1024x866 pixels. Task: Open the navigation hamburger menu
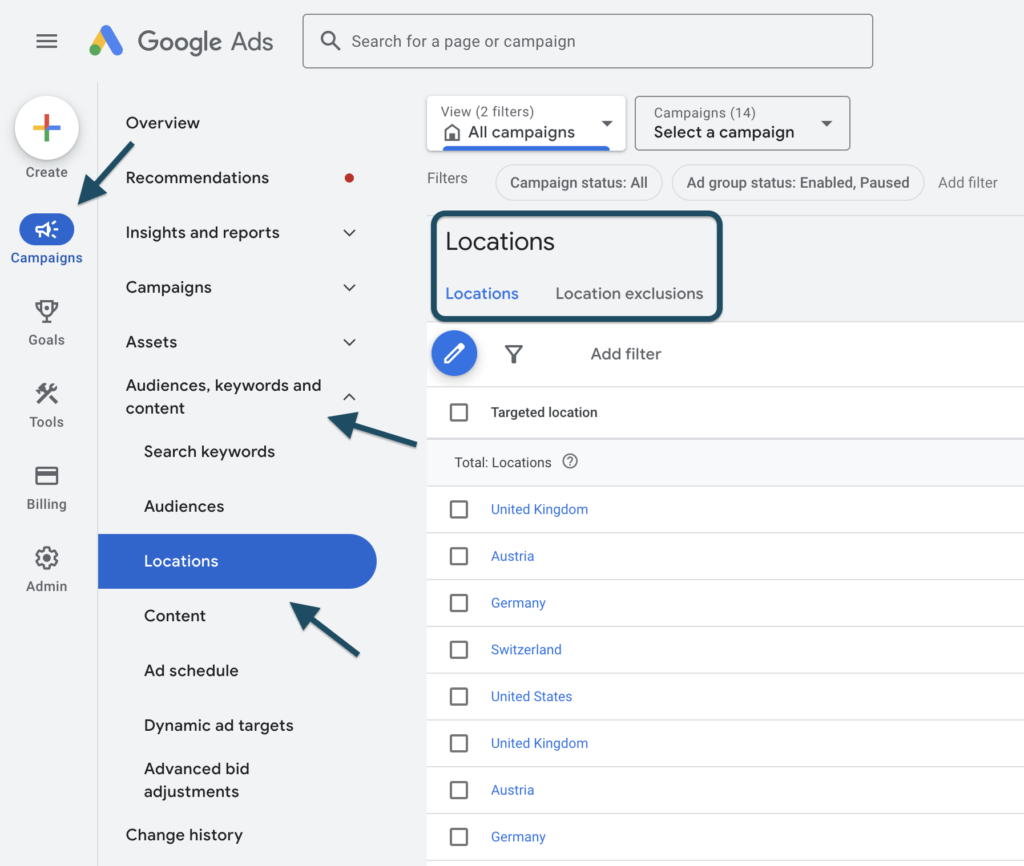click(46, 41)
